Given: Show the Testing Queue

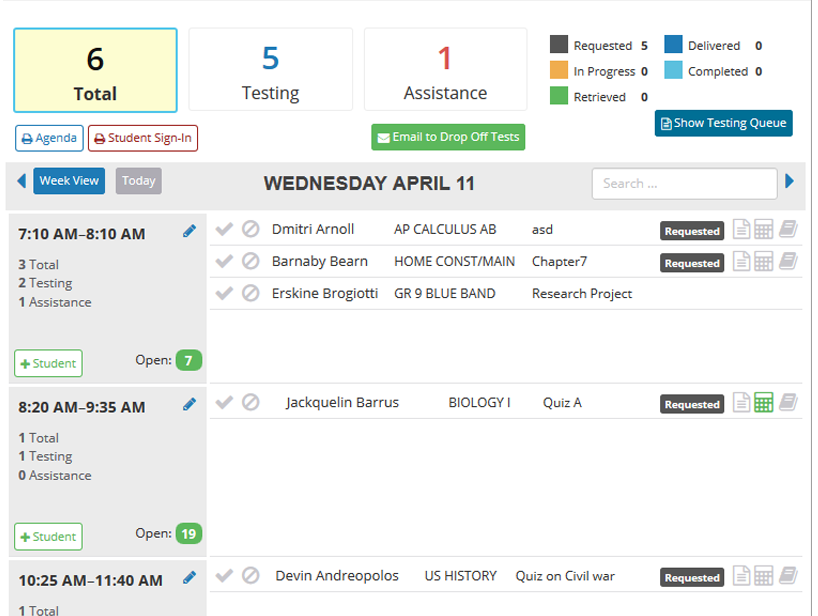Looking at the screenshot, I should click(x=724, y=123).
